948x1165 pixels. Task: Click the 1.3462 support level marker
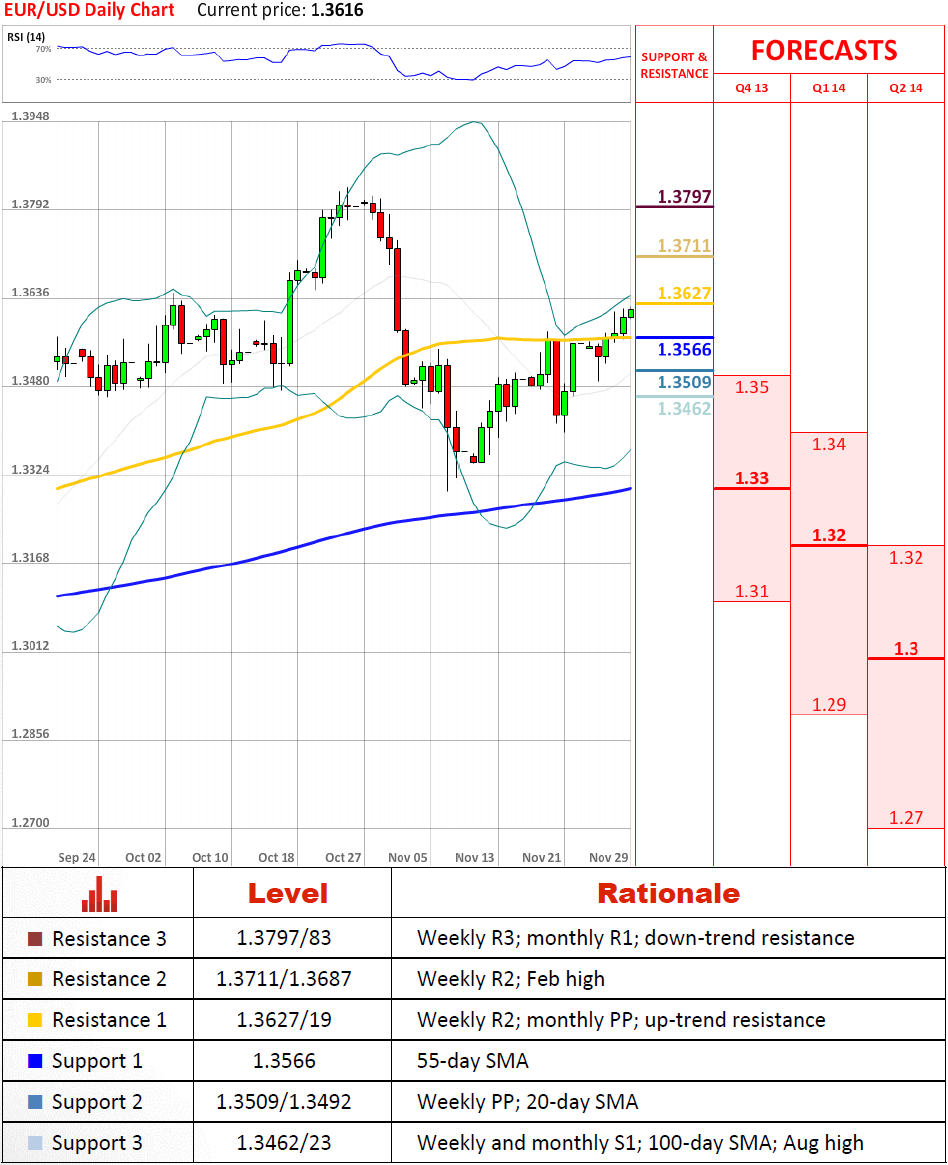tap(684, 409)
